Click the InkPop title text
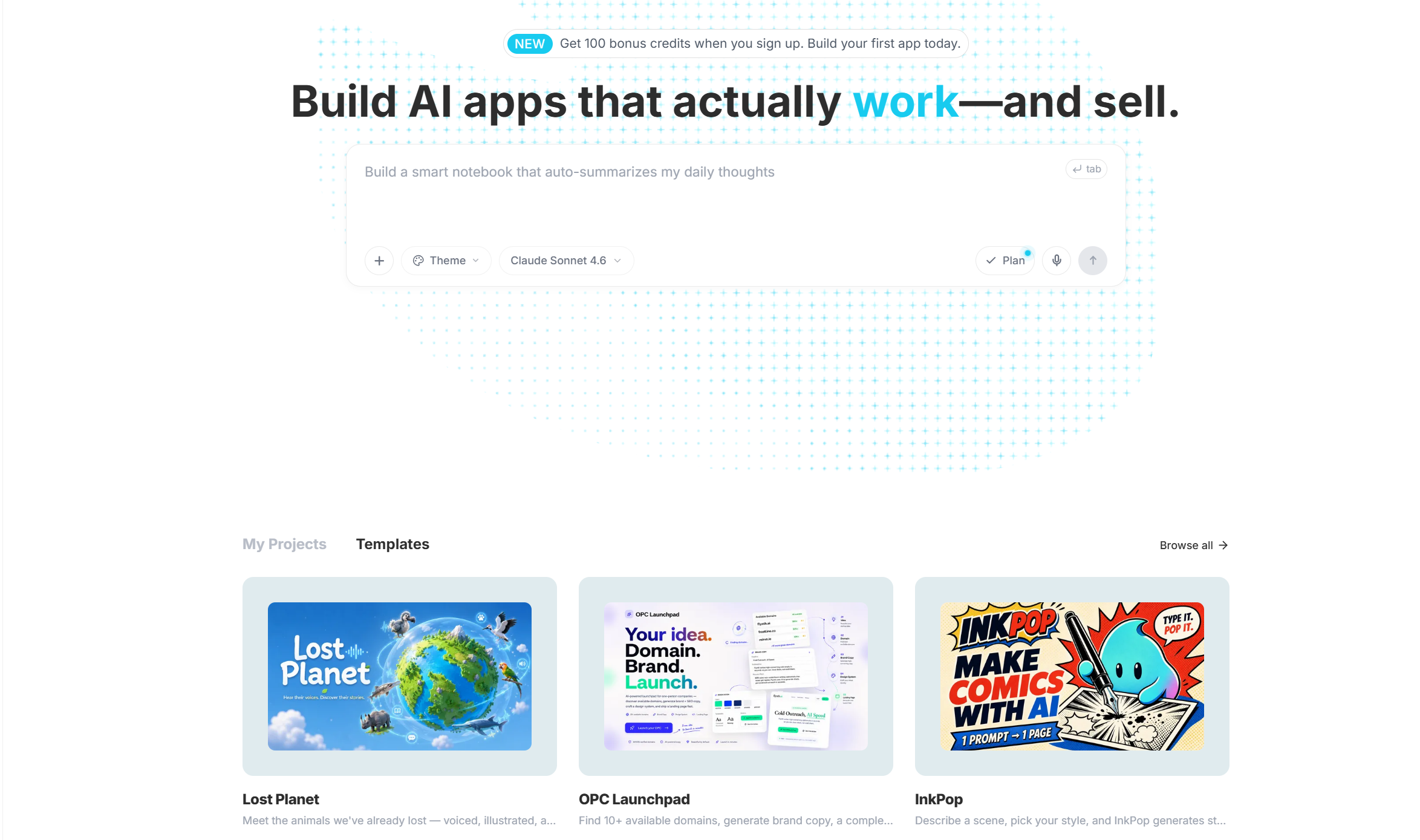1420x840 pixels. pos(939,799)
